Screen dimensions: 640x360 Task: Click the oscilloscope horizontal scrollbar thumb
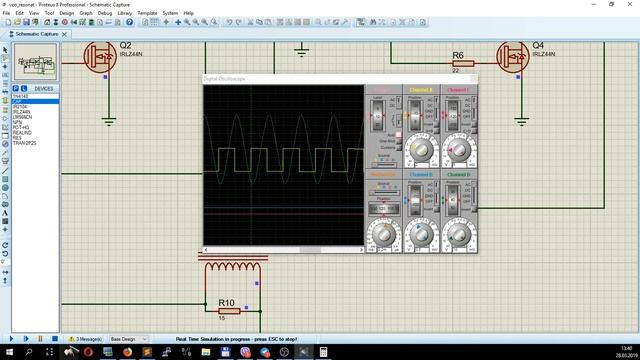[310, 250]
